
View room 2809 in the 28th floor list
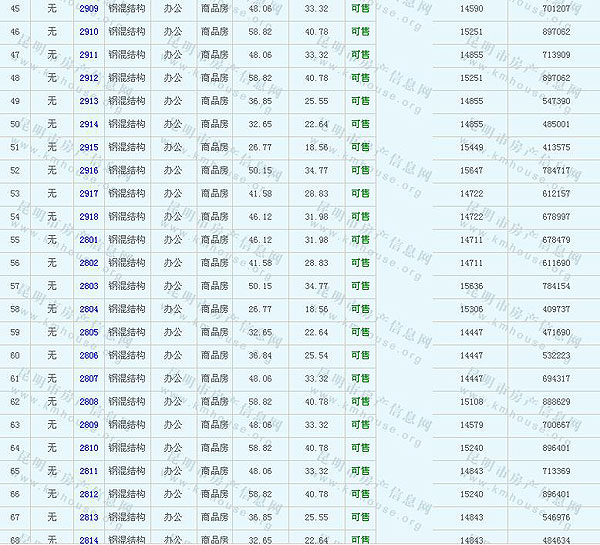tap(89, 425)
